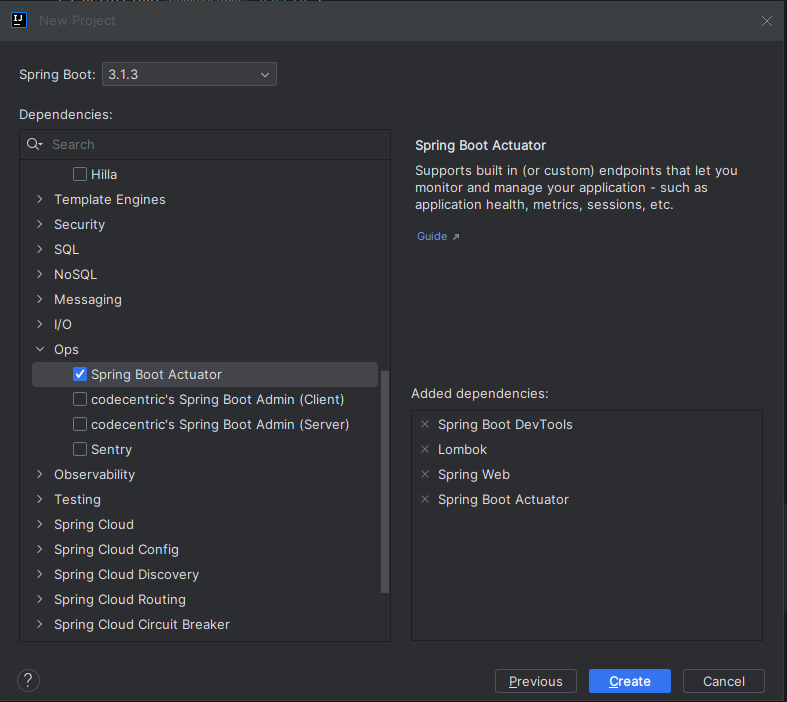The height and width of the screenshot is (702, 787).
Task: Click the IntelliJ IDEA logo icon
Action: point(19,20)
